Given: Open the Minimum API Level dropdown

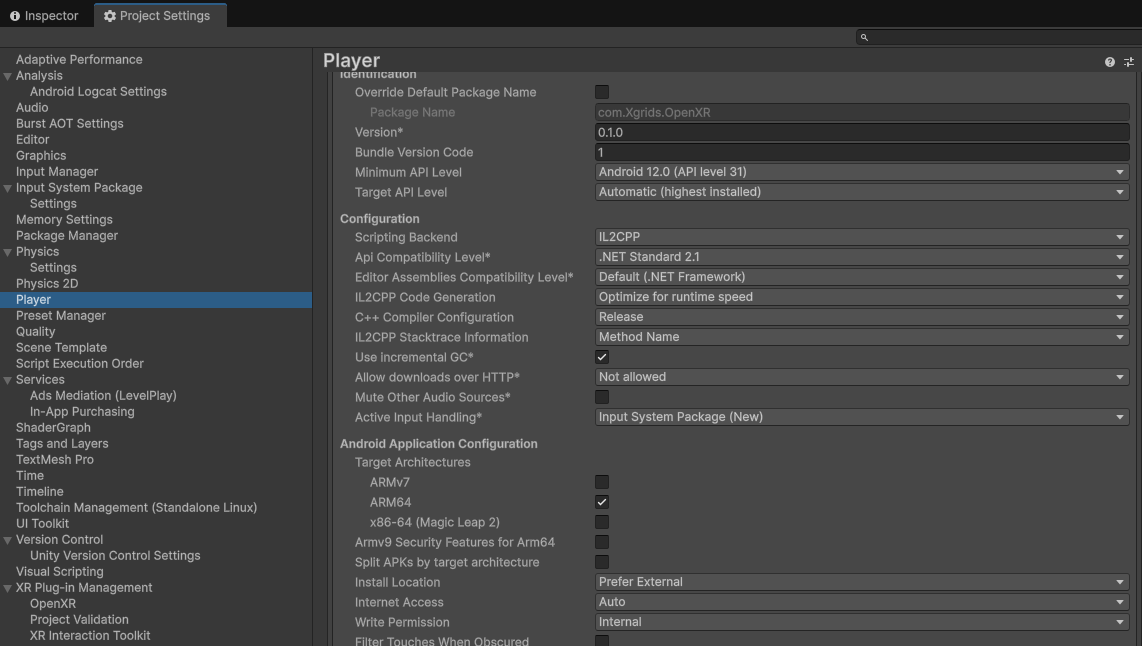Looking at the screenshot, I should (x=862, y=172).
